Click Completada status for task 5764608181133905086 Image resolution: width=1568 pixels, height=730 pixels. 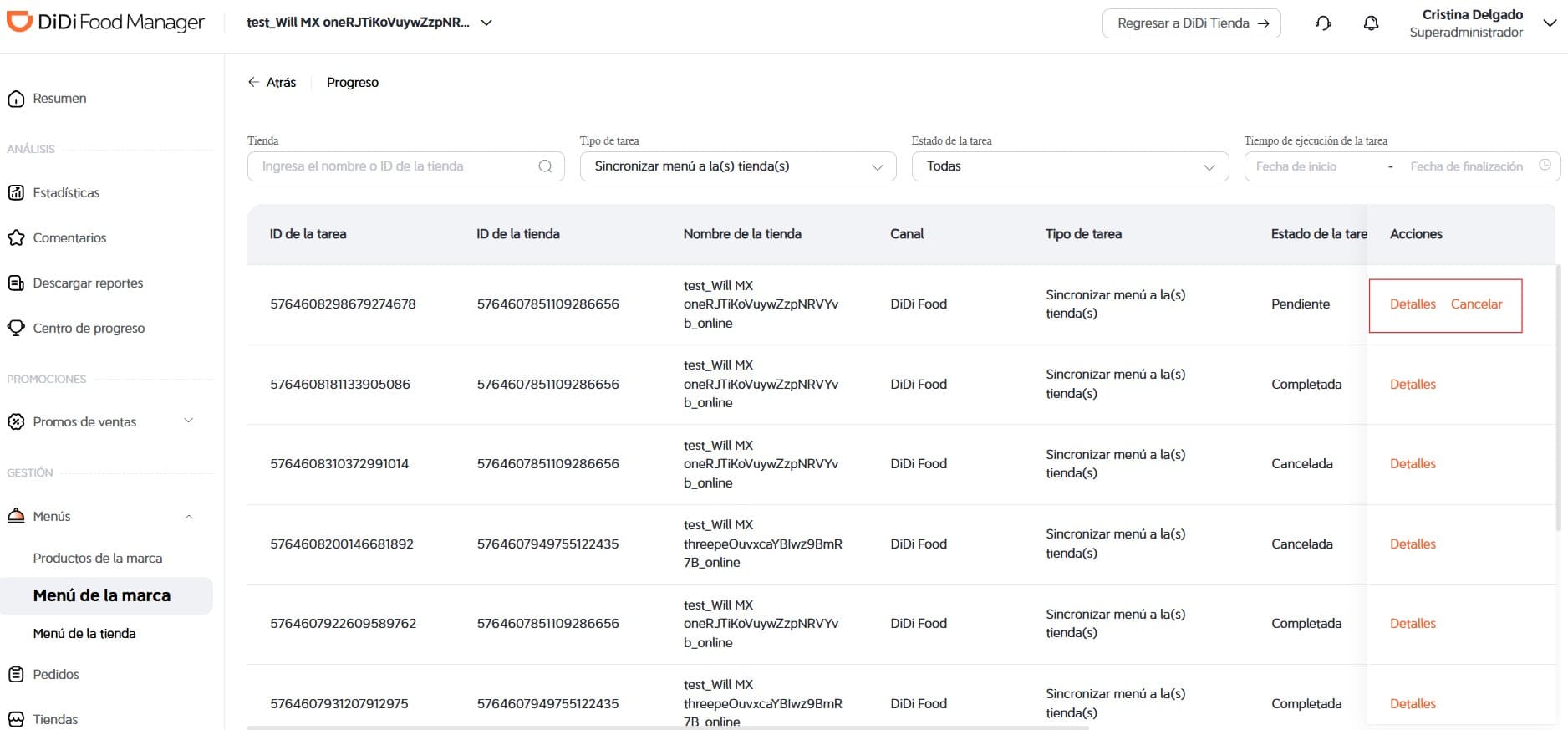point(1306,385)
